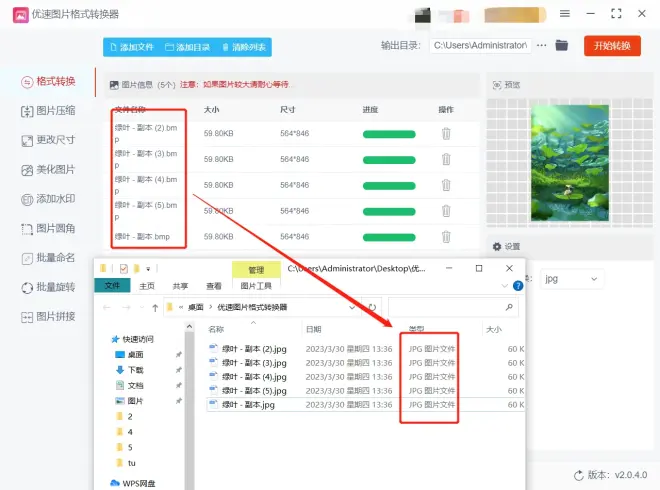The width and height of the screenshot is (660, 490).
Task: Click the Explorer up-directory arrow icon
Action: click(x=152, y=307)
